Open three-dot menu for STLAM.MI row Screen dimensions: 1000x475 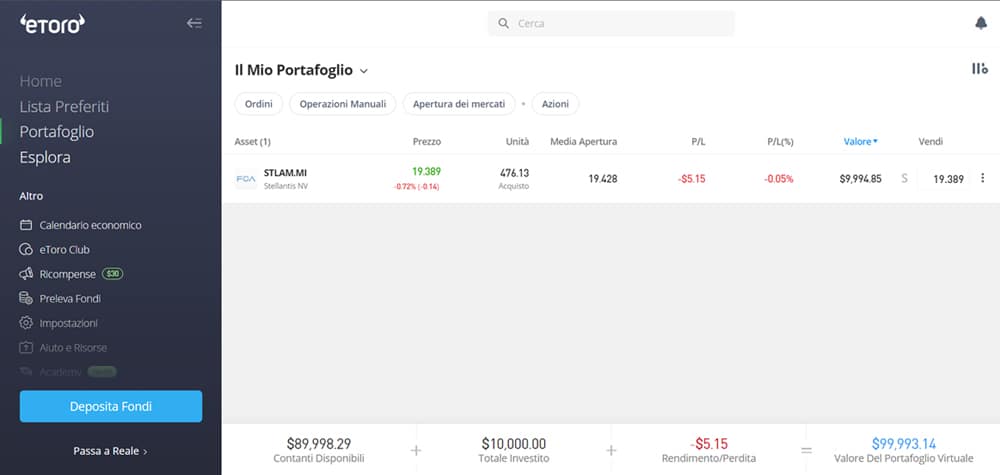(x=982, y=178)
